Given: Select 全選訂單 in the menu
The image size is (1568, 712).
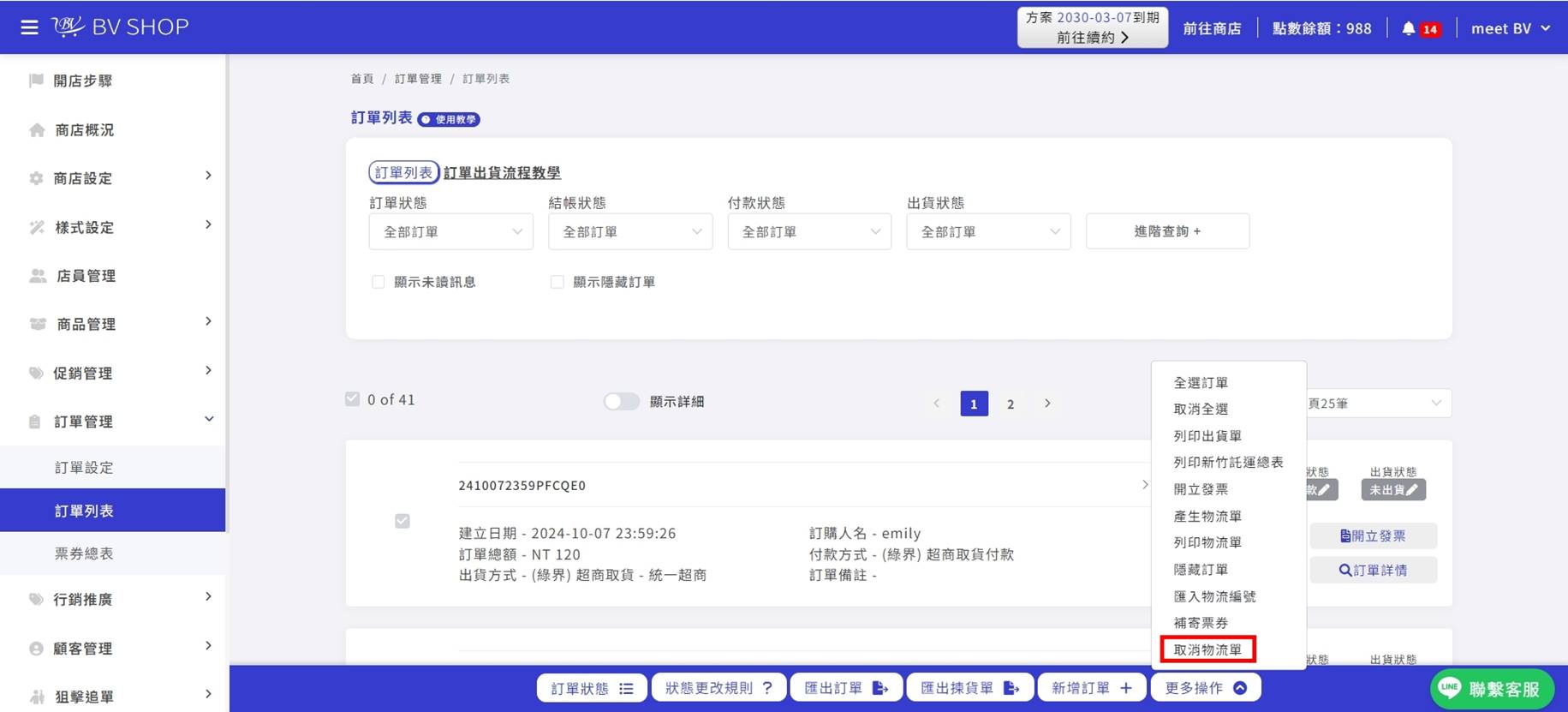Looking at the screenshot, I should pos(1201,383).
